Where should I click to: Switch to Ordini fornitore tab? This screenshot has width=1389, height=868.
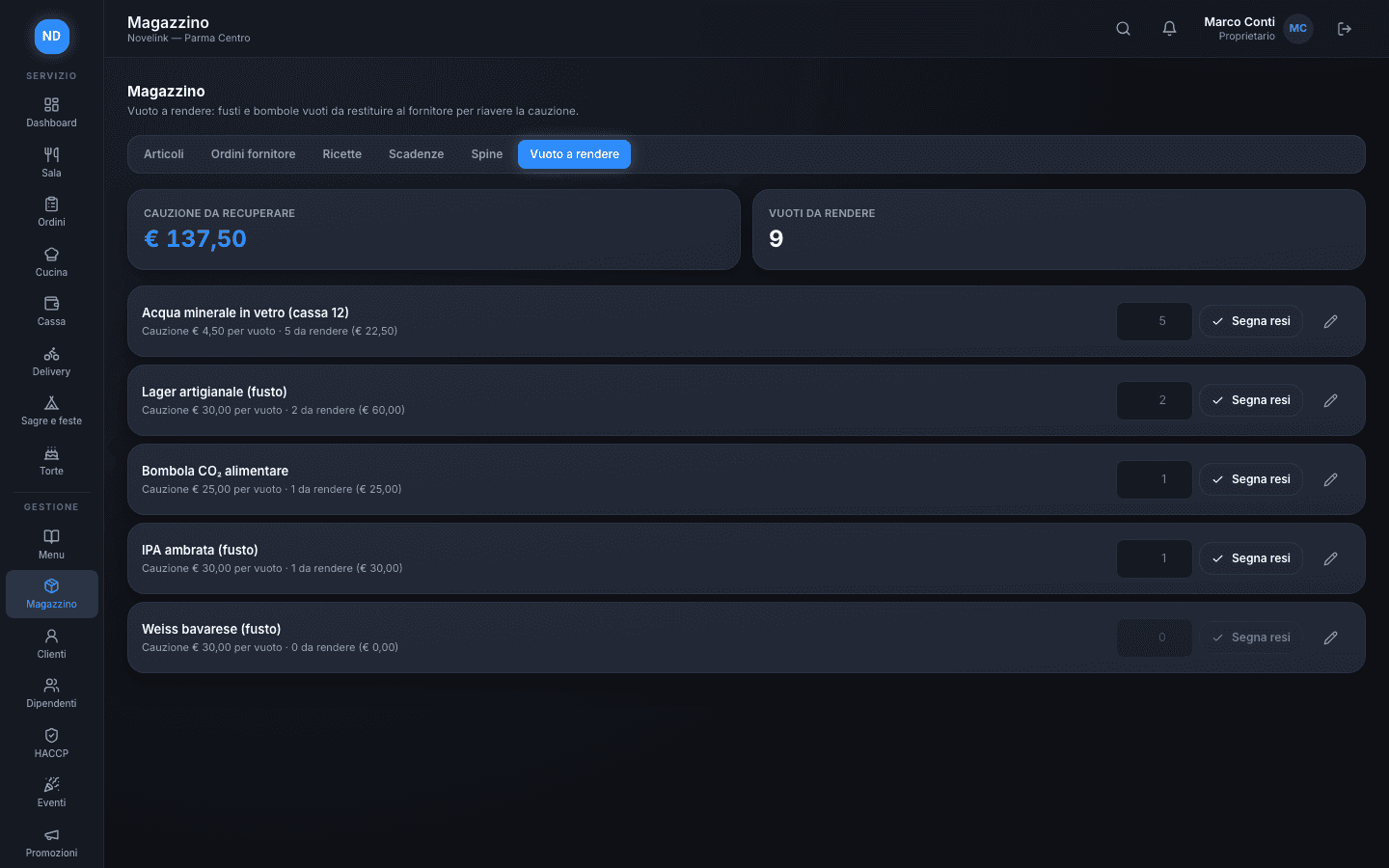[x=254, y=154]
